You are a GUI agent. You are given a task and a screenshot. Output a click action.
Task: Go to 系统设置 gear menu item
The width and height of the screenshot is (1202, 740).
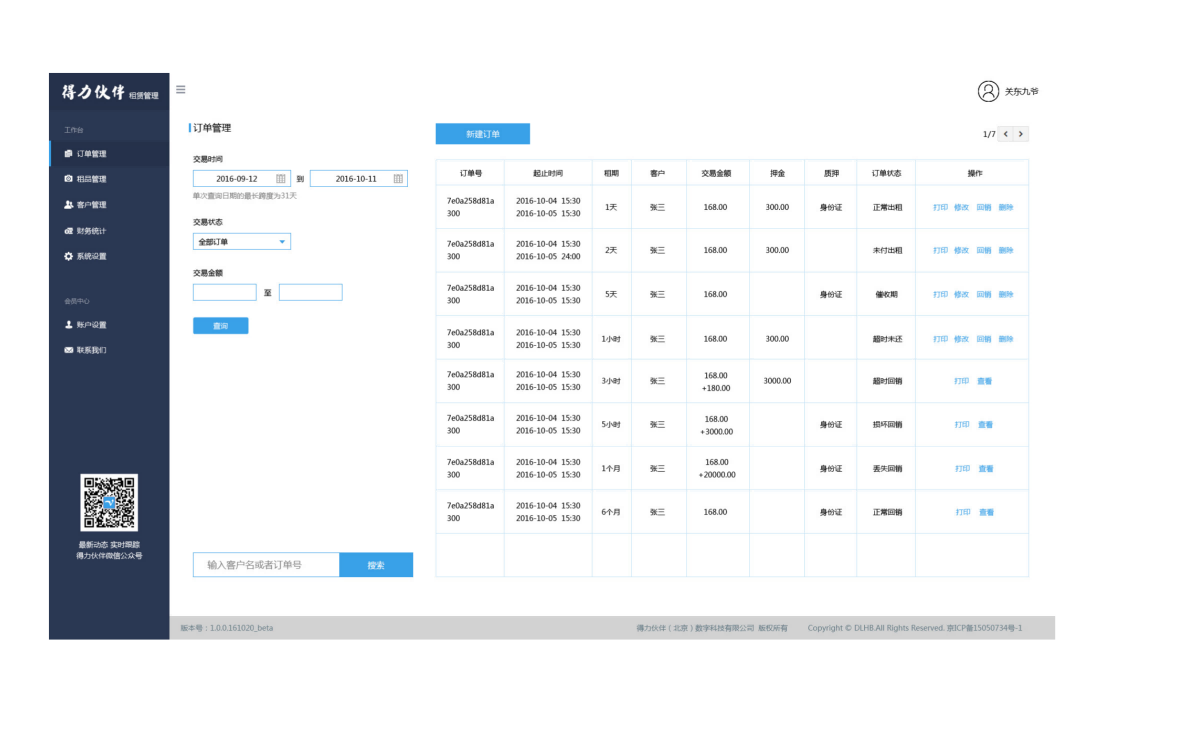tap(91, 256)
